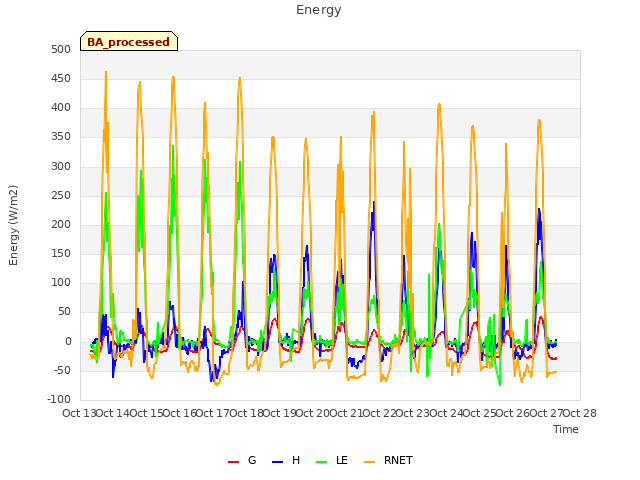Viewport: 640px width, 480px height.
Task: Click the Oct 13 x-axis label
Action: click(79, 413)
